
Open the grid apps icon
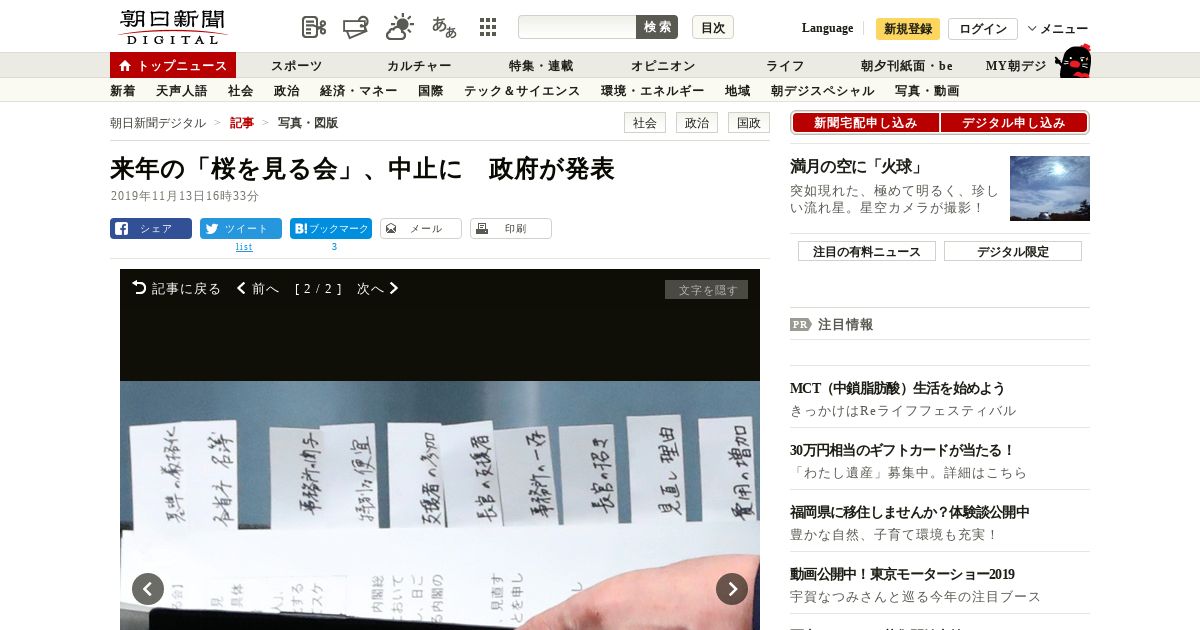click(488, 27)
